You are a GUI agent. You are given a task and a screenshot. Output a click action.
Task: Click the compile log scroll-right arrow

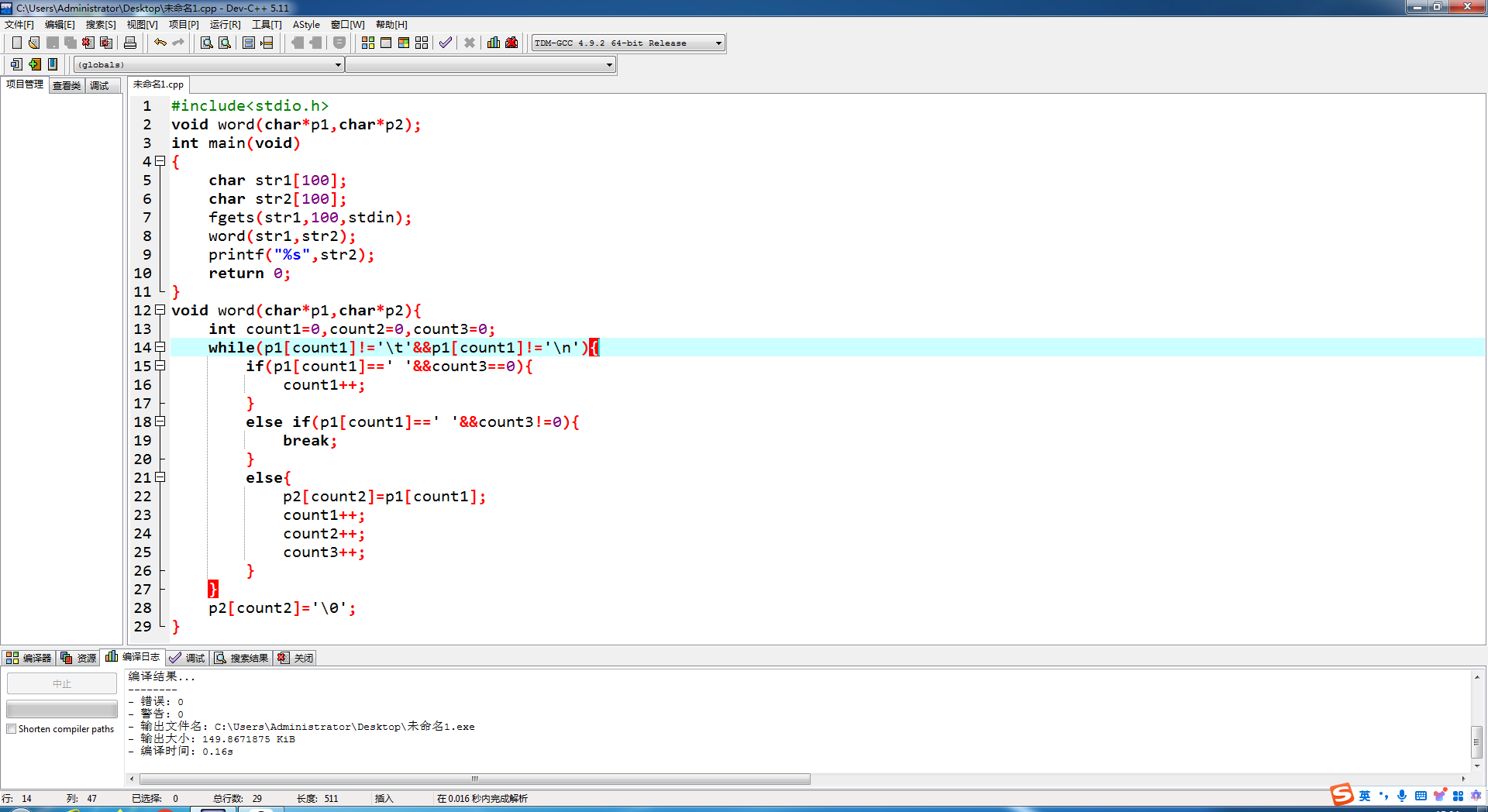1463,779
